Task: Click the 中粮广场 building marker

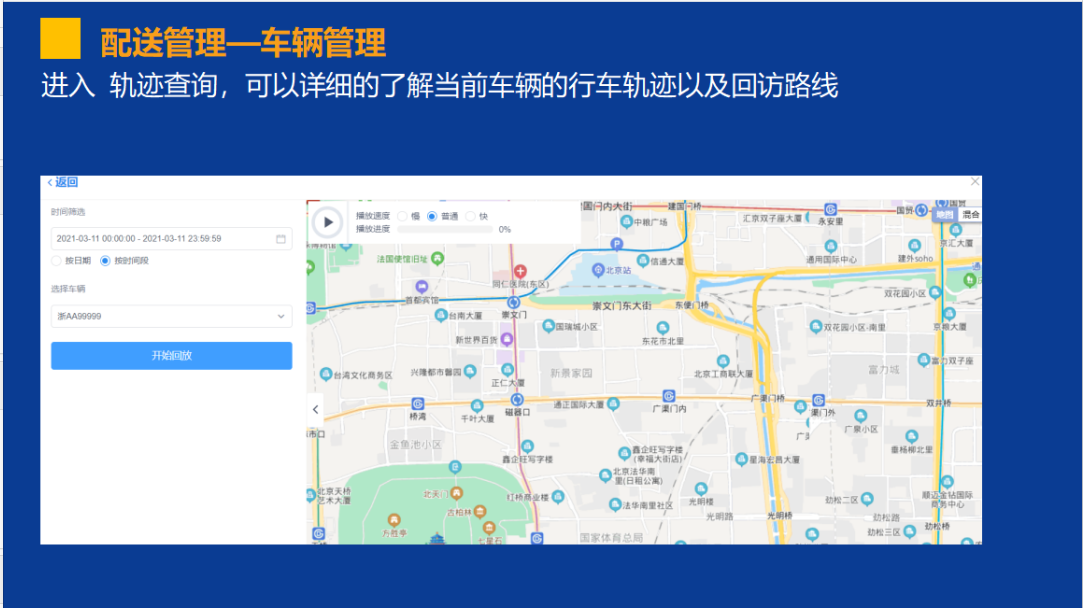Action: [x=626, y=222]
